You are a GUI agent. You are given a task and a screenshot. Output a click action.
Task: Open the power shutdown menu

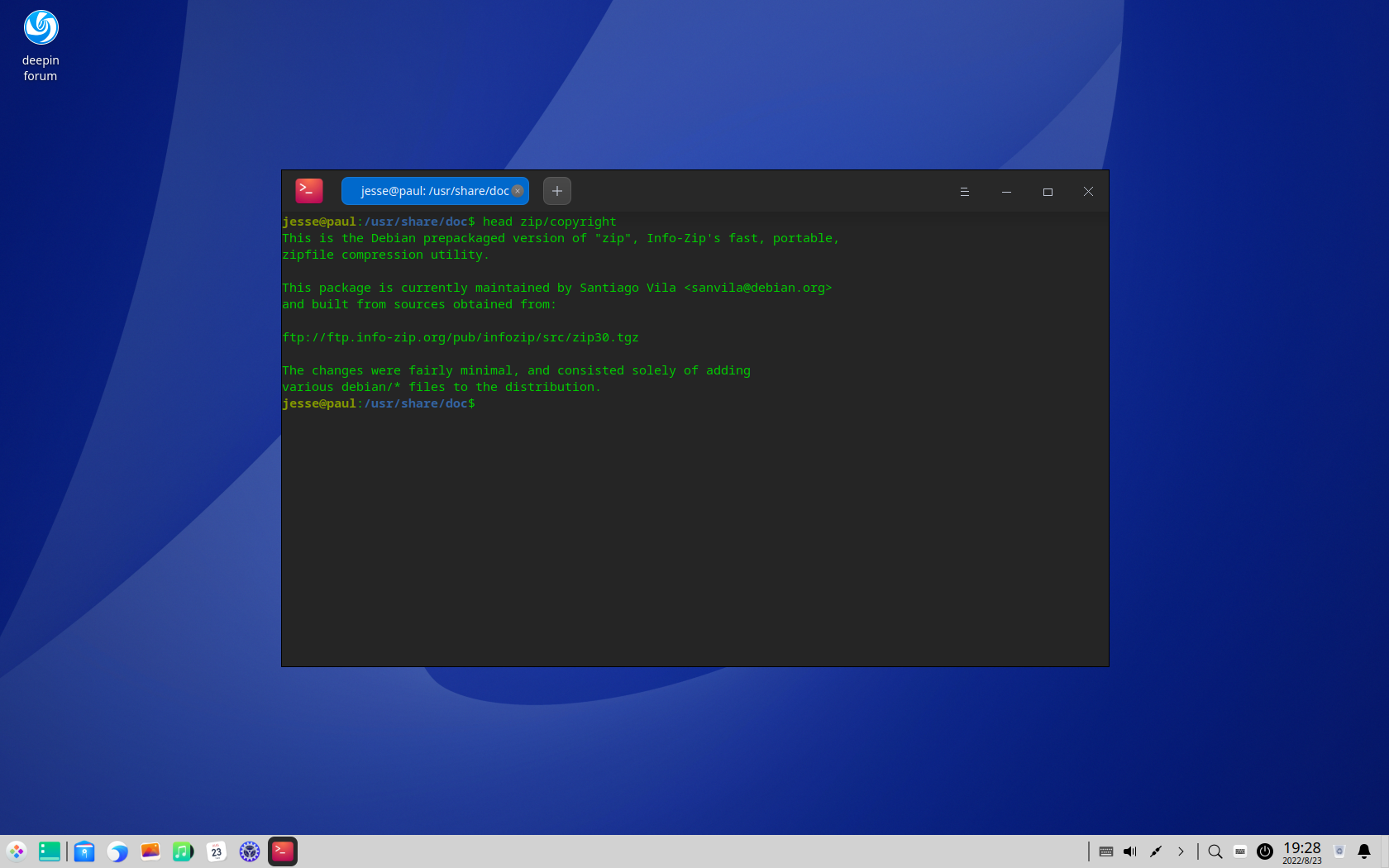pos(1265,851)
